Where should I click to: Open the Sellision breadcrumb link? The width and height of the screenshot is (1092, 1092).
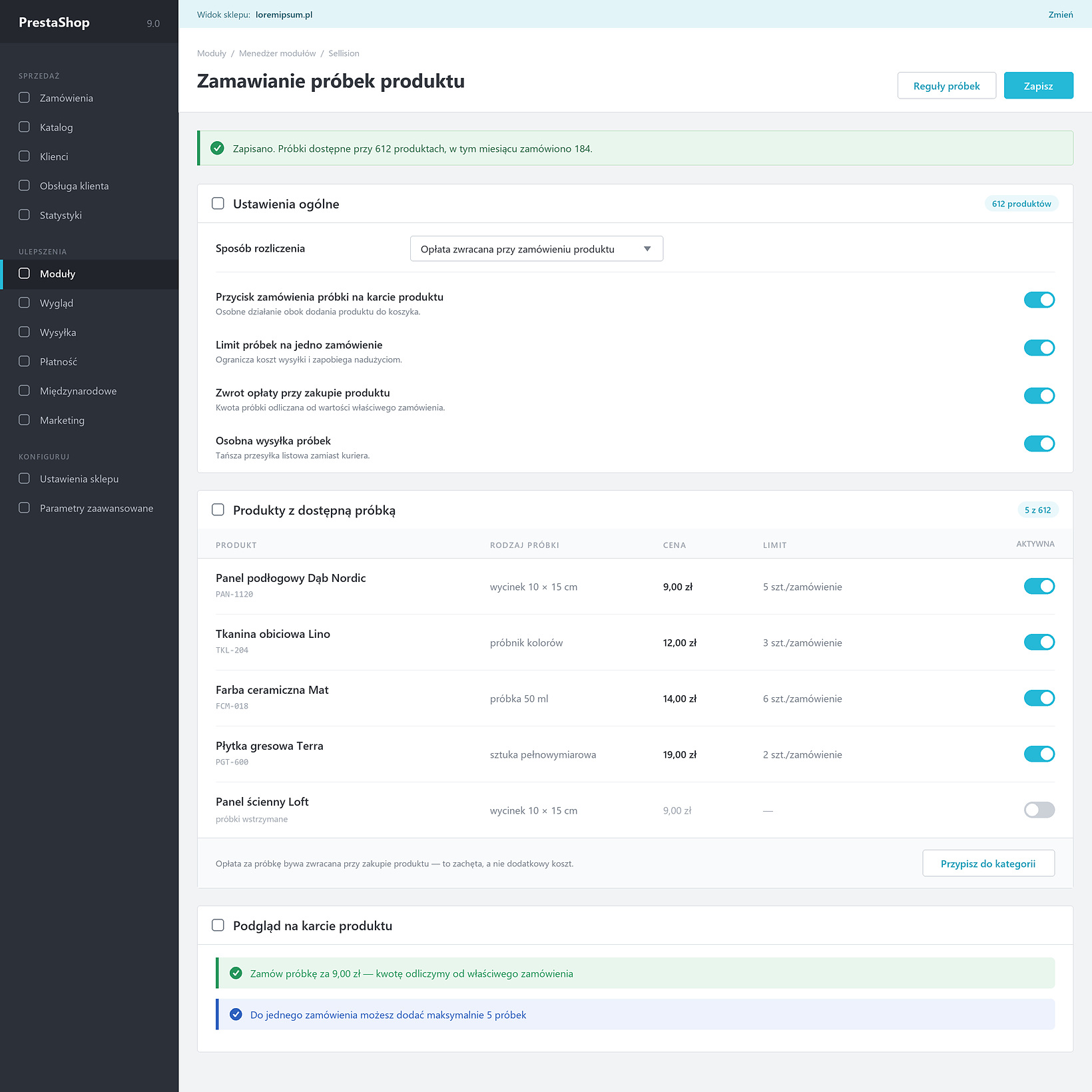344,53
